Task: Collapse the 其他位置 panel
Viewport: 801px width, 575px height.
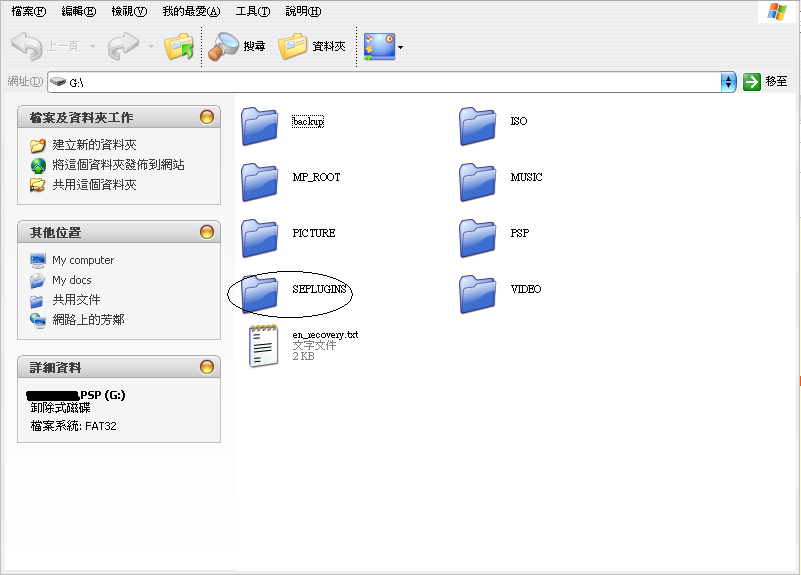Action: [207, 232]
